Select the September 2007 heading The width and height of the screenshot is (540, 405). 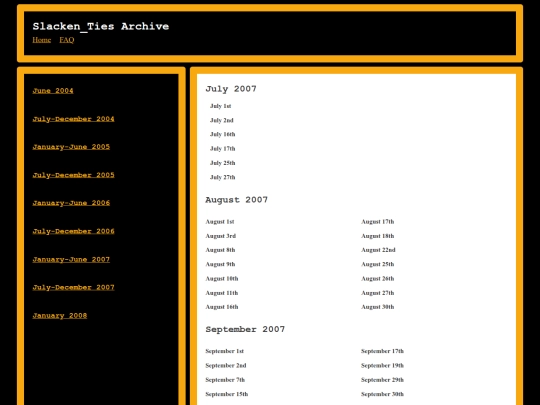tap(245, 329)
